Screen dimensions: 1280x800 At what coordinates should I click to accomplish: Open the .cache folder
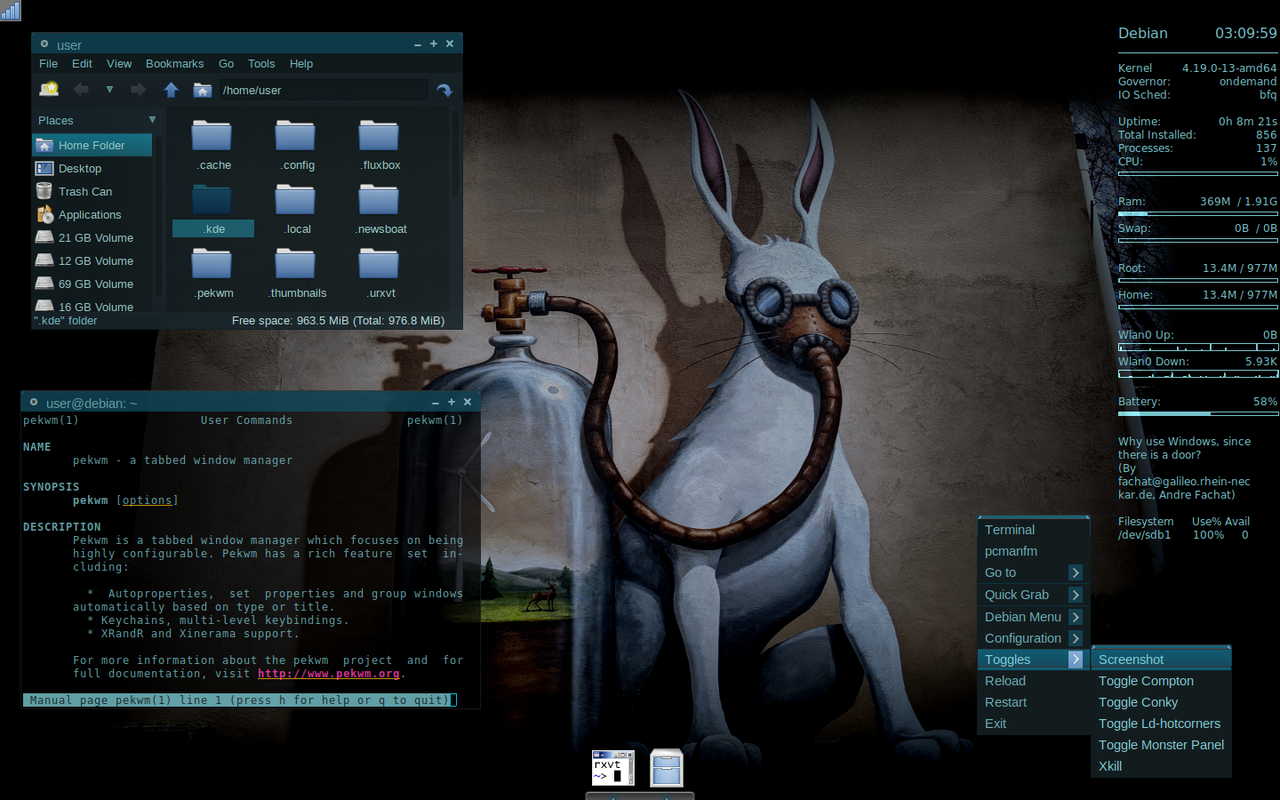[213, 146]
